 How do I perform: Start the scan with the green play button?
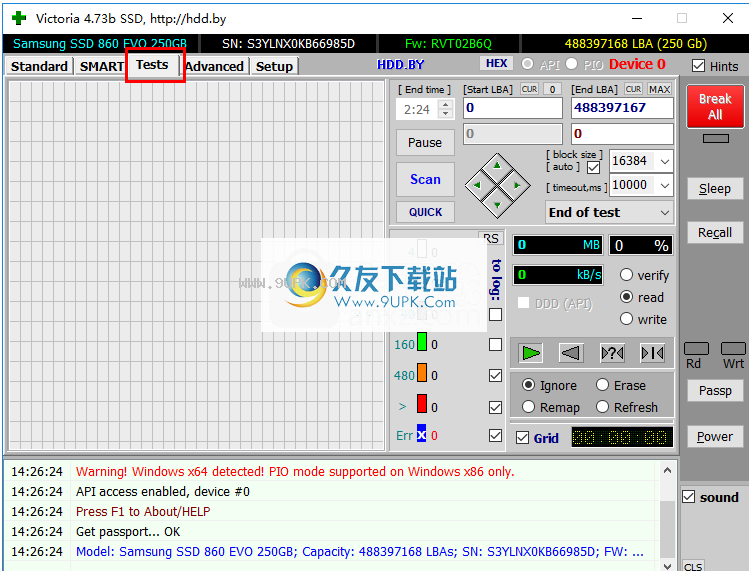[531, 353]
